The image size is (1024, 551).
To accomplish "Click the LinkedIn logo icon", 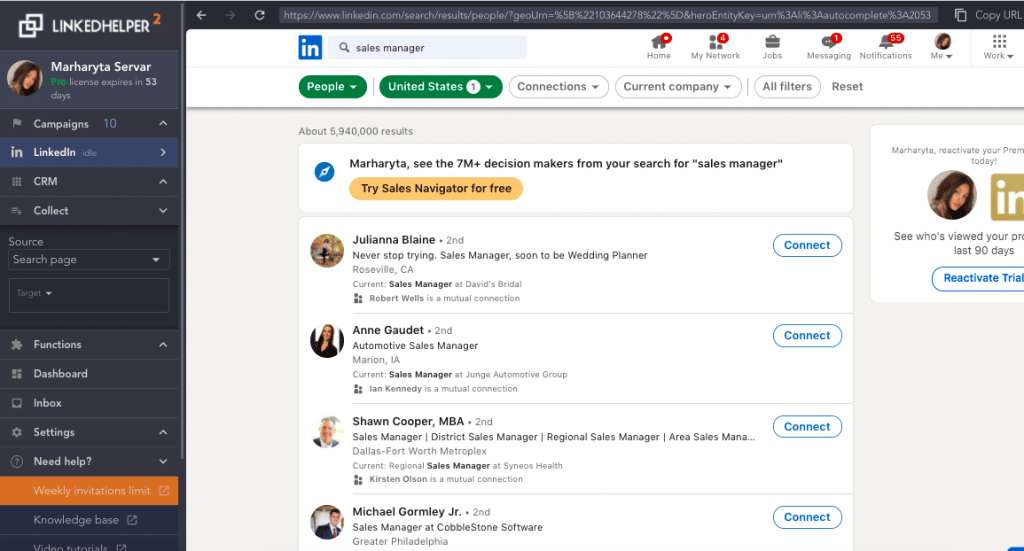I will pyautogui.click(x=310, y=47).
